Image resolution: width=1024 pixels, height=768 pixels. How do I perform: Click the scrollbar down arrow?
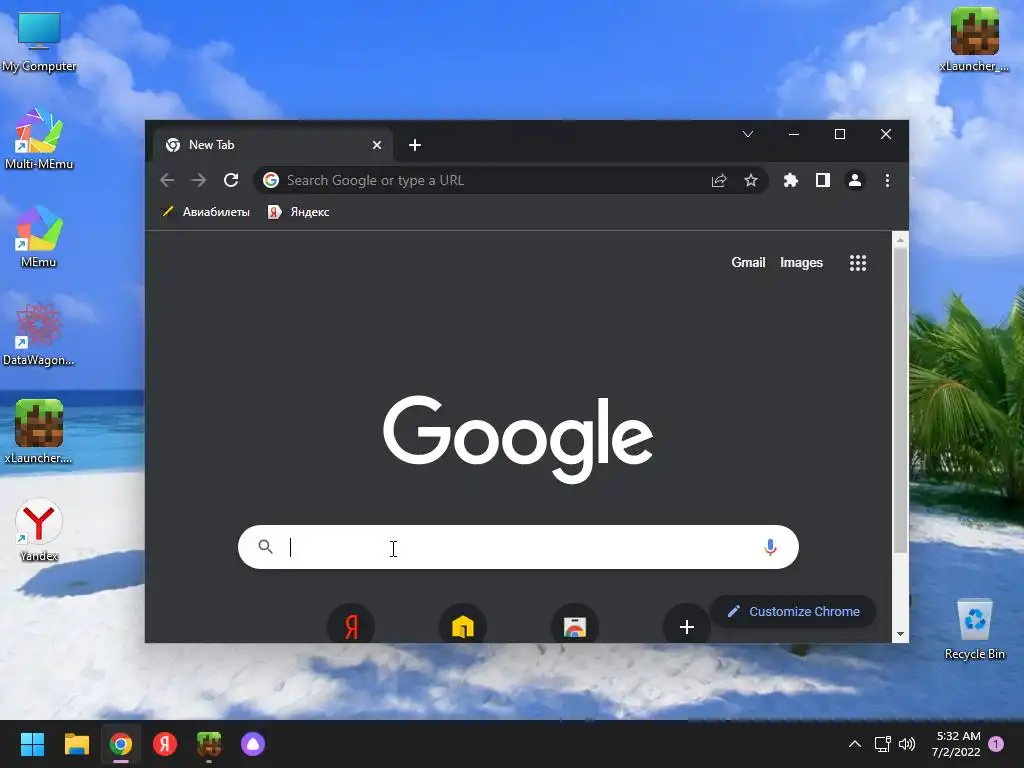click(x=900, y=633)
